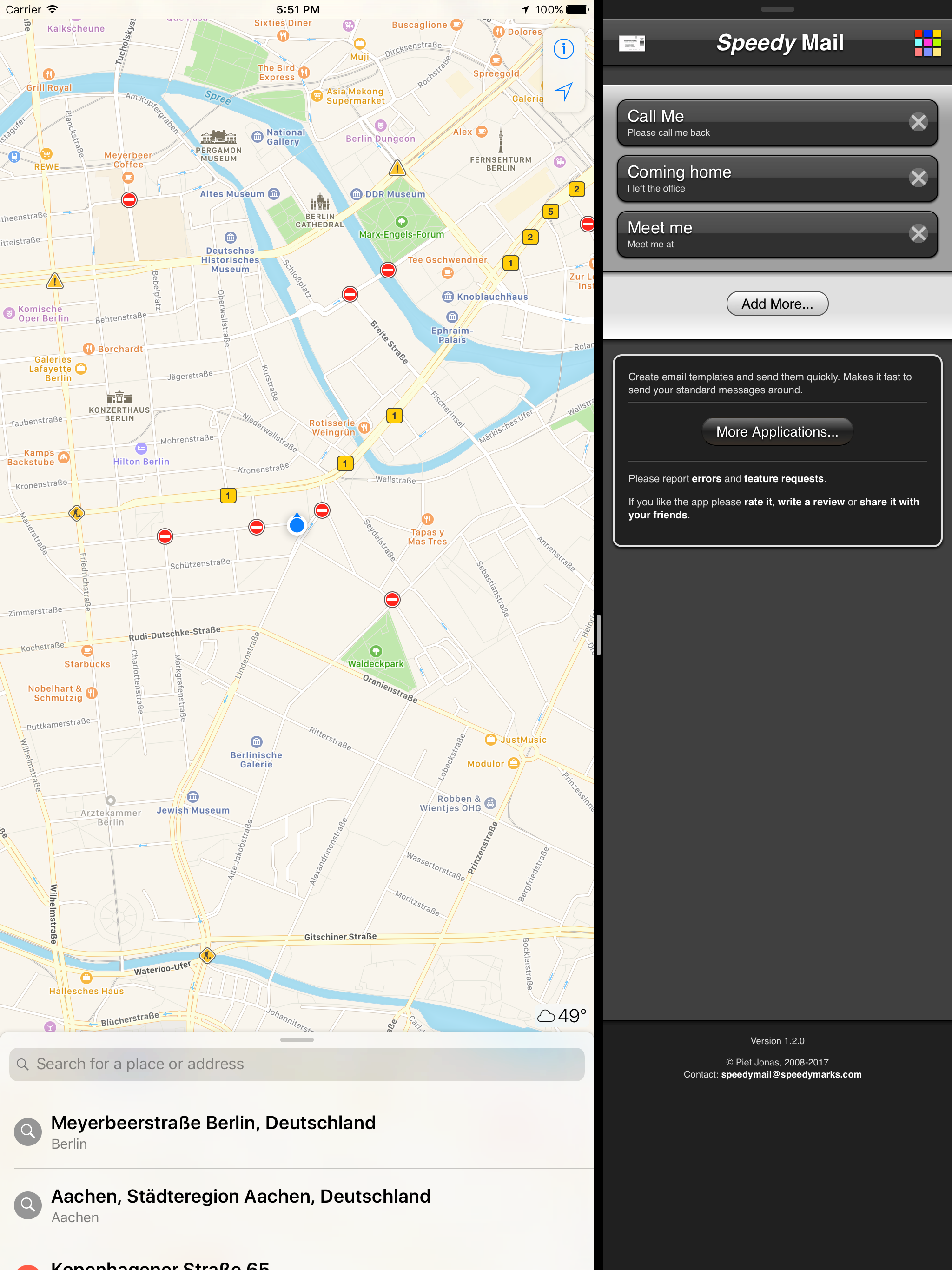The image size is (952, 1270).
Task: Tap the blue current location dot
Action: point(297,524)
